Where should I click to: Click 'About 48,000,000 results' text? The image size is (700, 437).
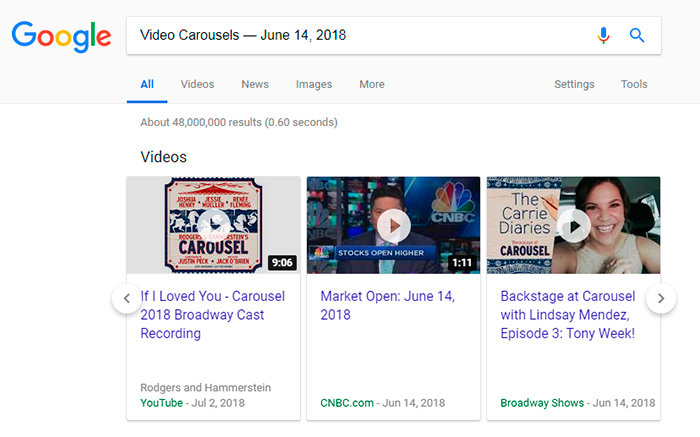(x=239, y=122)
